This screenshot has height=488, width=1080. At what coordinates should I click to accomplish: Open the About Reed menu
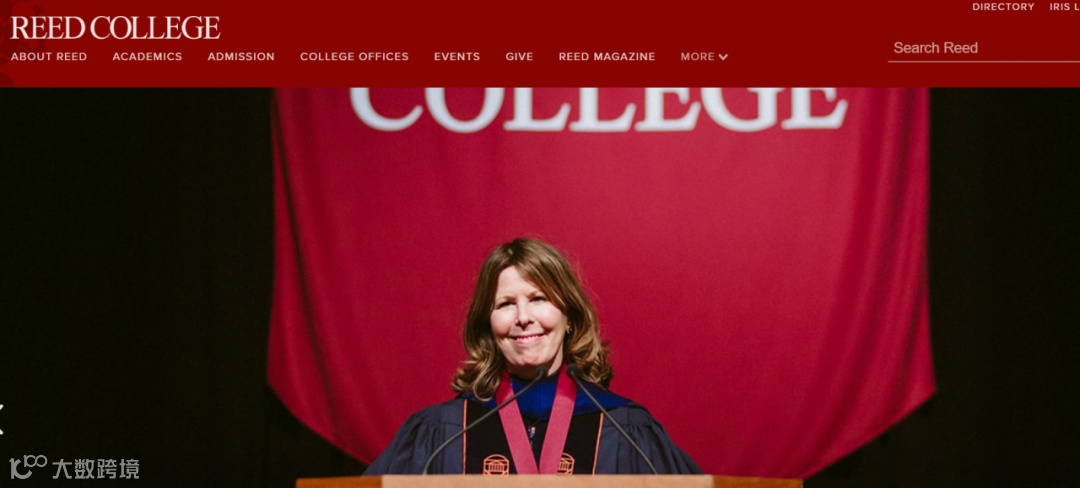pyautogui.click(x=49, y=56)
